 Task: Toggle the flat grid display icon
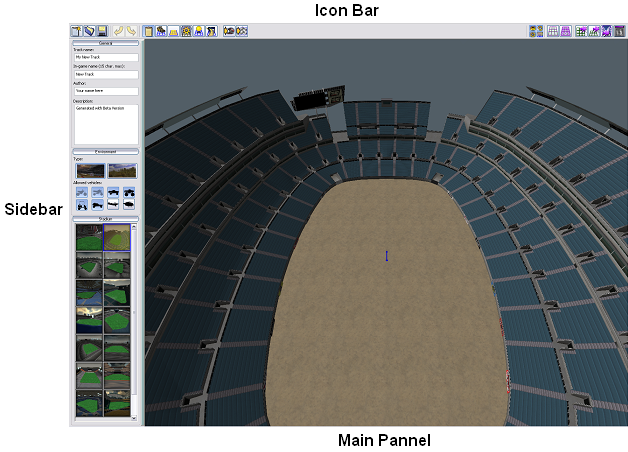tap(553, 31)
